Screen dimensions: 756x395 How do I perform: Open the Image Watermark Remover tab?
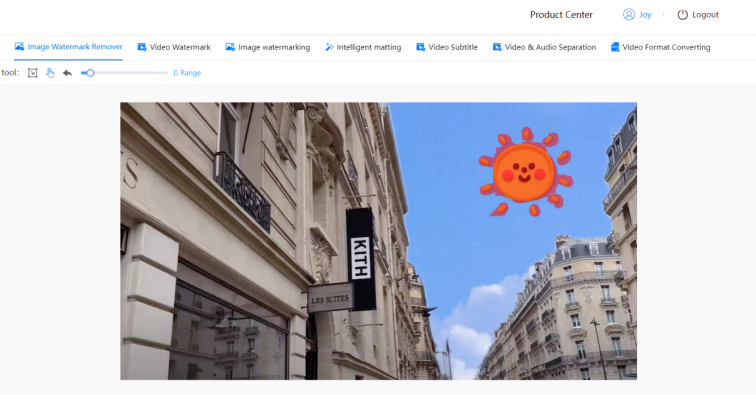tap(68, 47)
